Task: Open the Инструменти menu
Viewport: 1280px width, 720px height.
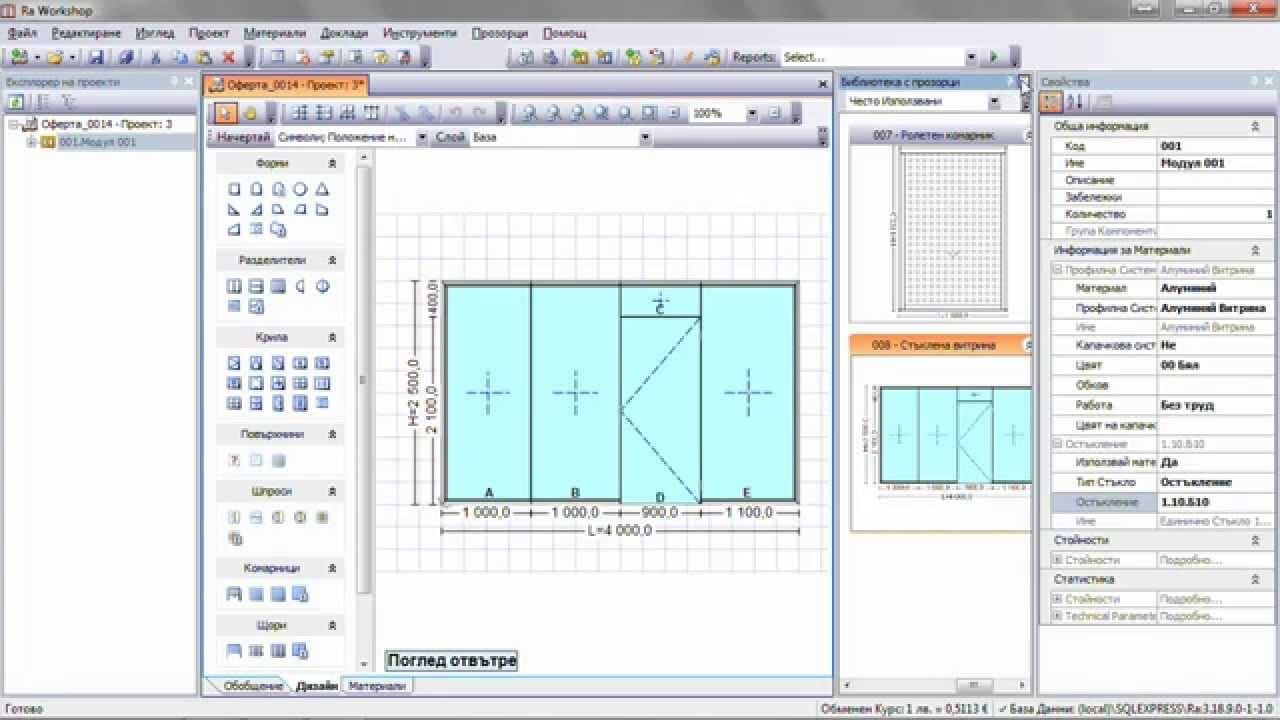Action: click(419, 33)
